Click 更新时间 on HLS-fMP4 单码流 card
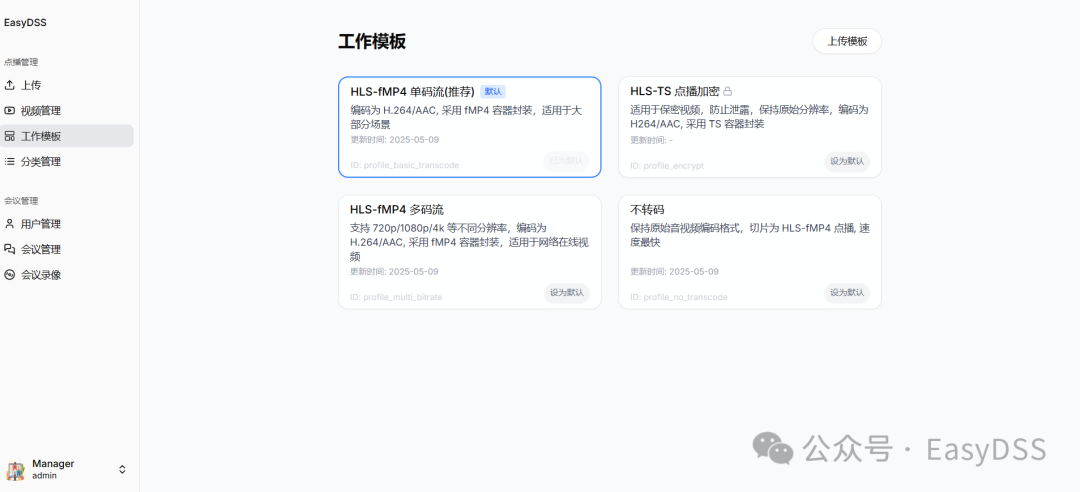1080x492 pixels. coord(394,139)
